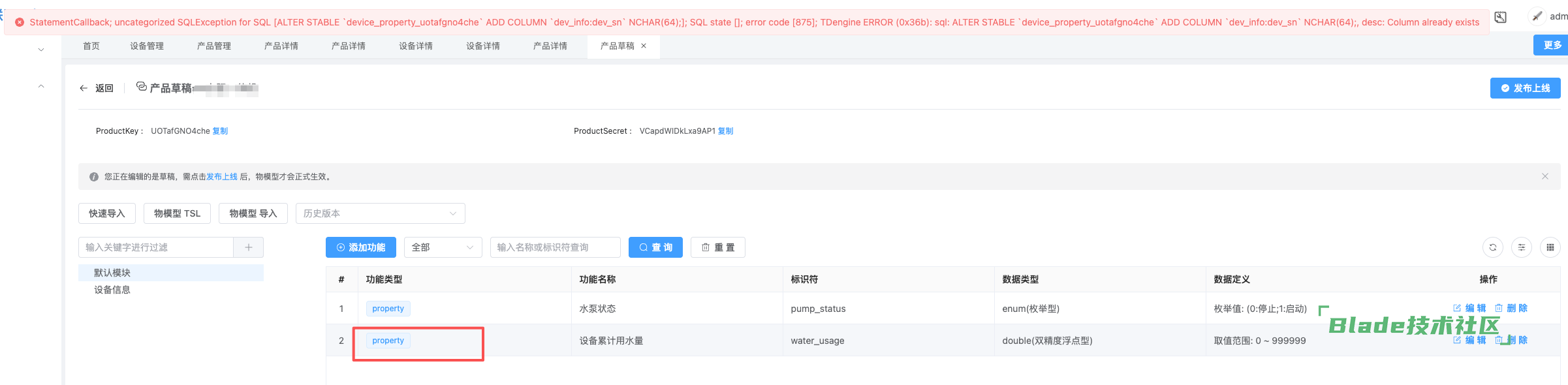Close the 产品草稿 tab with X
Viewport: 1568px width, 385px height.
tap(644, 46)
